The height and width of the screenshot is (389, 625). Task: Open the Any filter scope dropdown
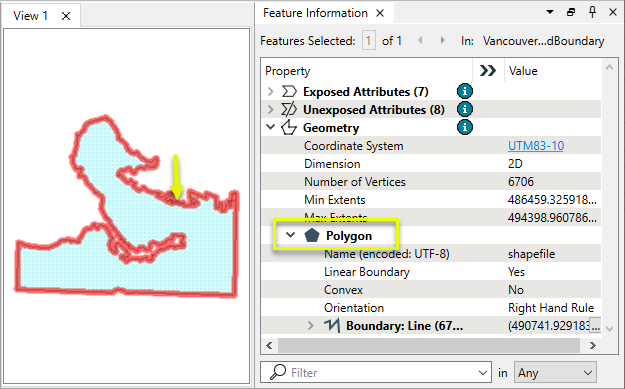tap(555, 373)
